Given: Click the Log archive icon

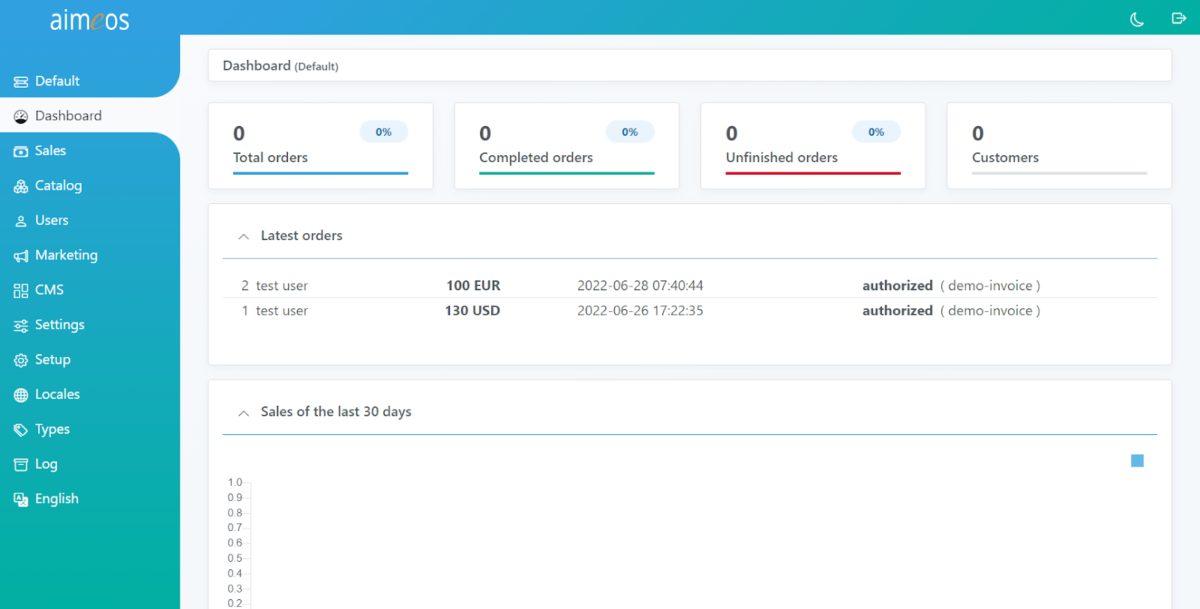Looking at the screenshot, I should 21,464.
